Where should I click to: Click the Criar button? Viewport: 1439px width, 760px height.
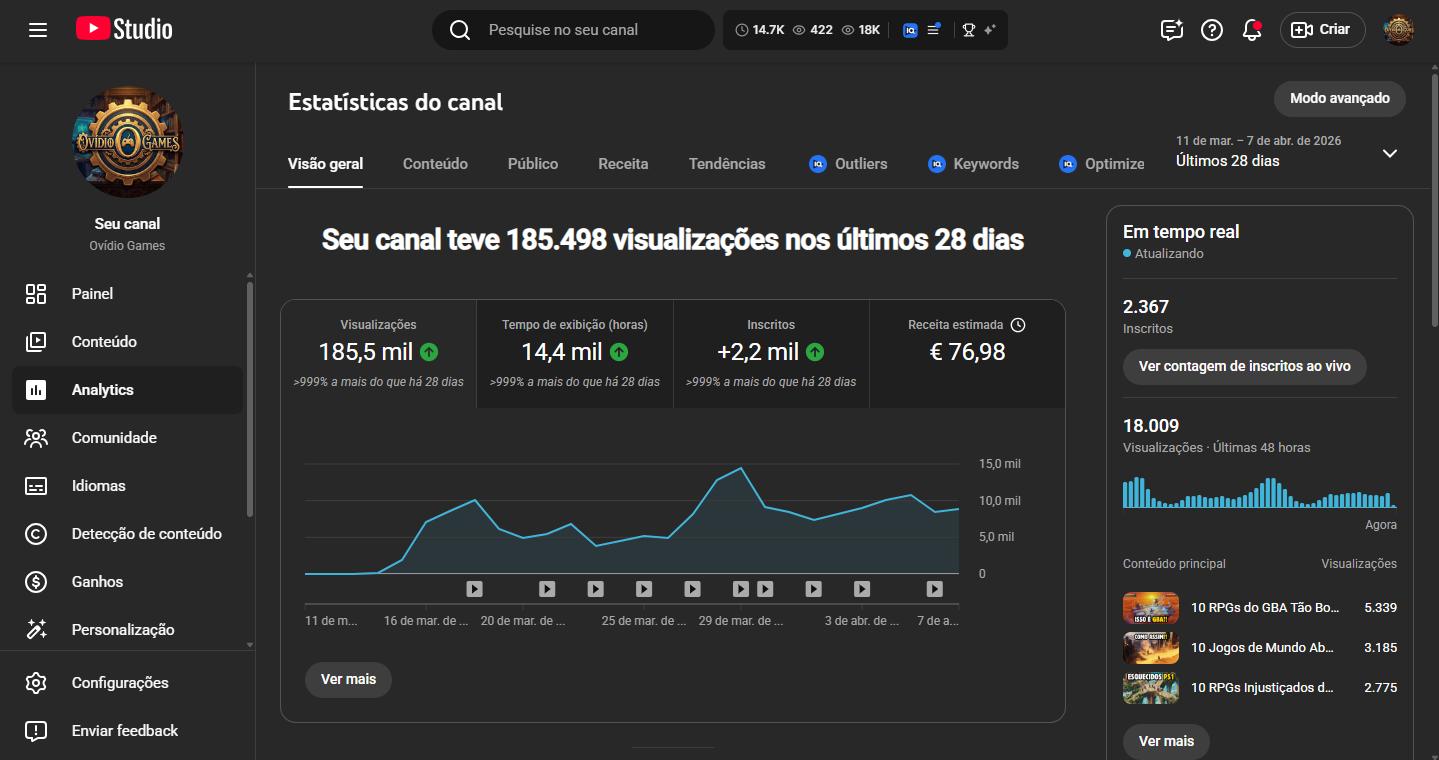(1322, 30)
